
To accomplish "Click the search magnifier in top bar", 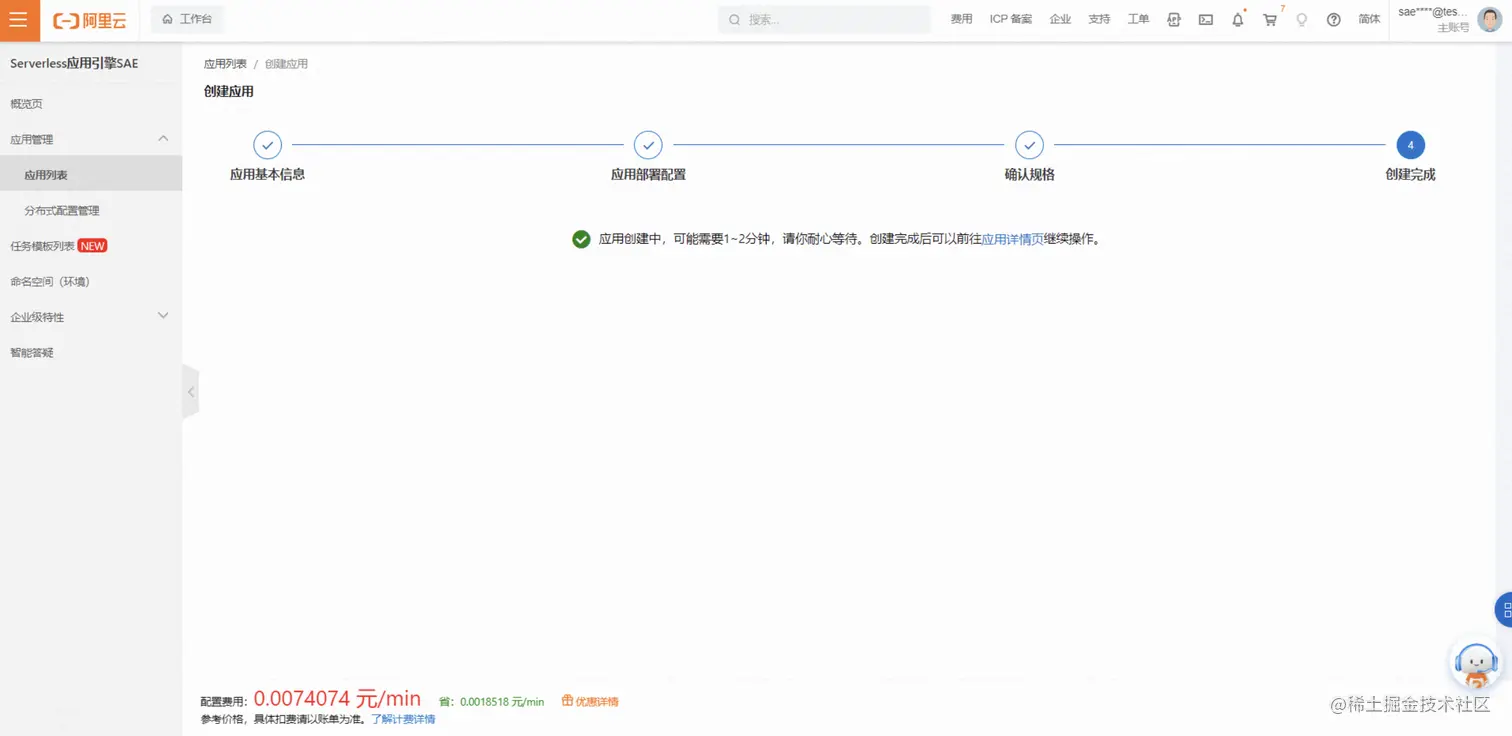I will coord(735,19).
